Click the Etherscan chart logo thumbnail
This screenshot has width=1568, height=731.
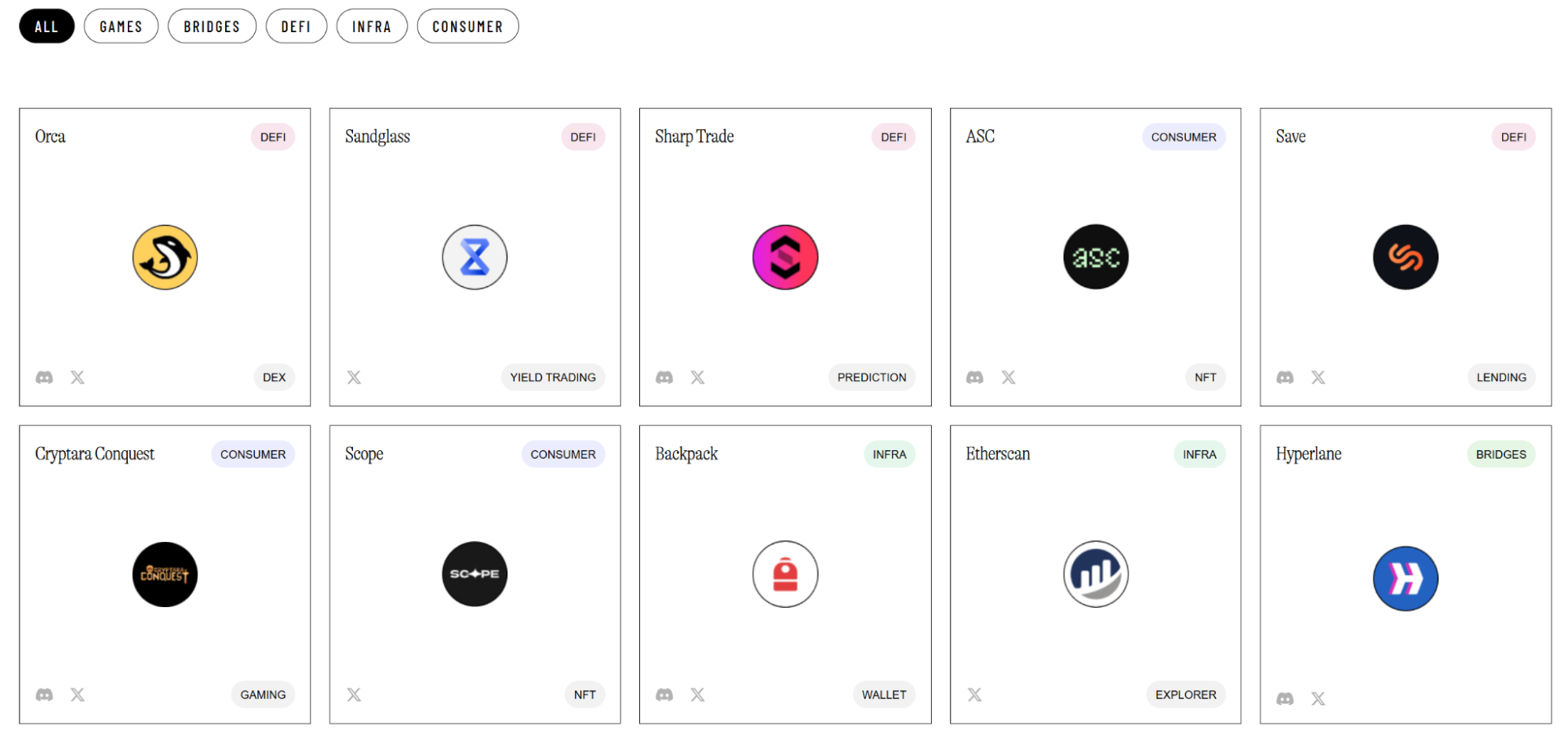tap(1096, 574)
